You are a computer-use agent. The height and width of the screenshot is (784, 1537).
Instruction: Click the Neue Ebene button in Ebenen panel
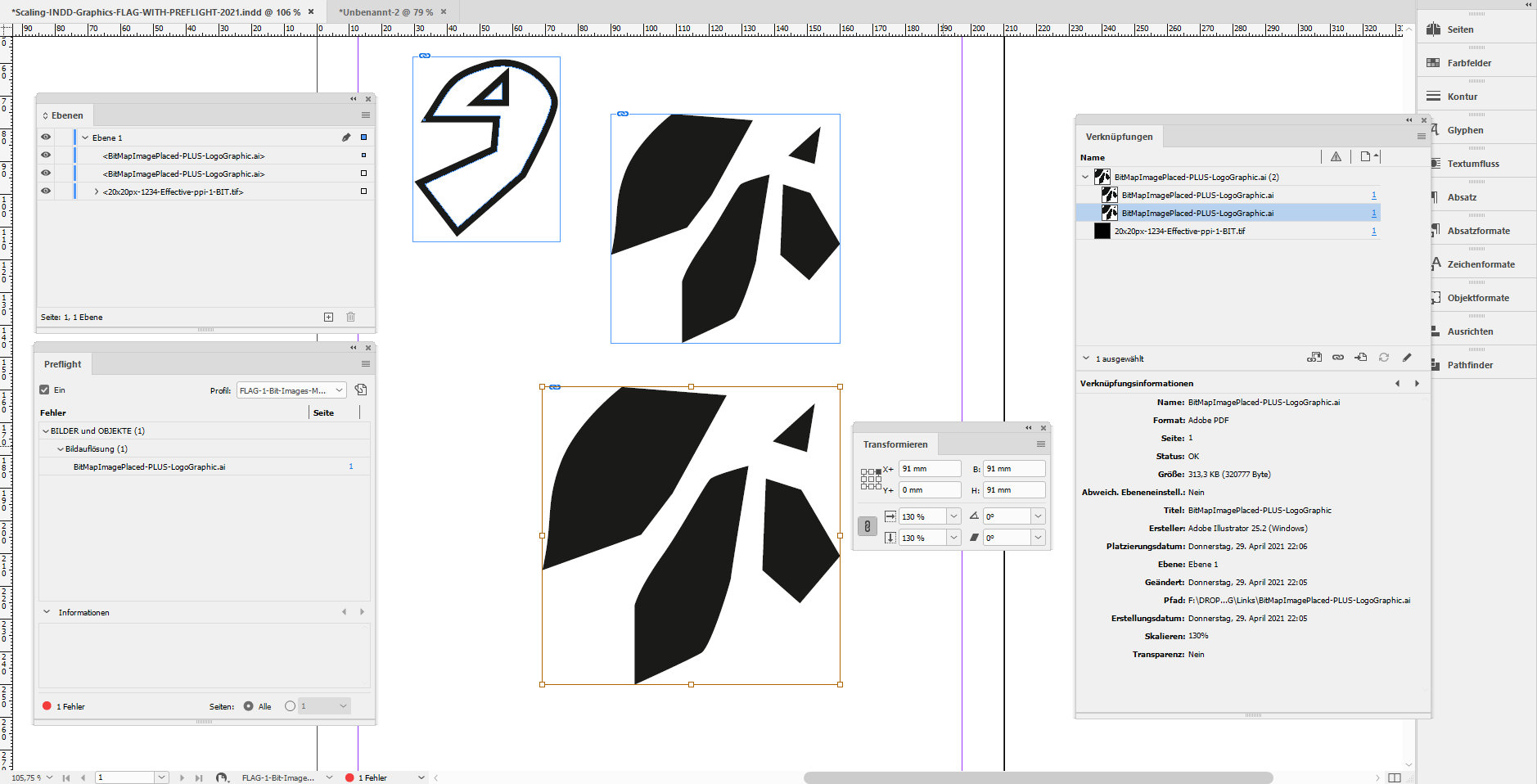coord(328,317)
